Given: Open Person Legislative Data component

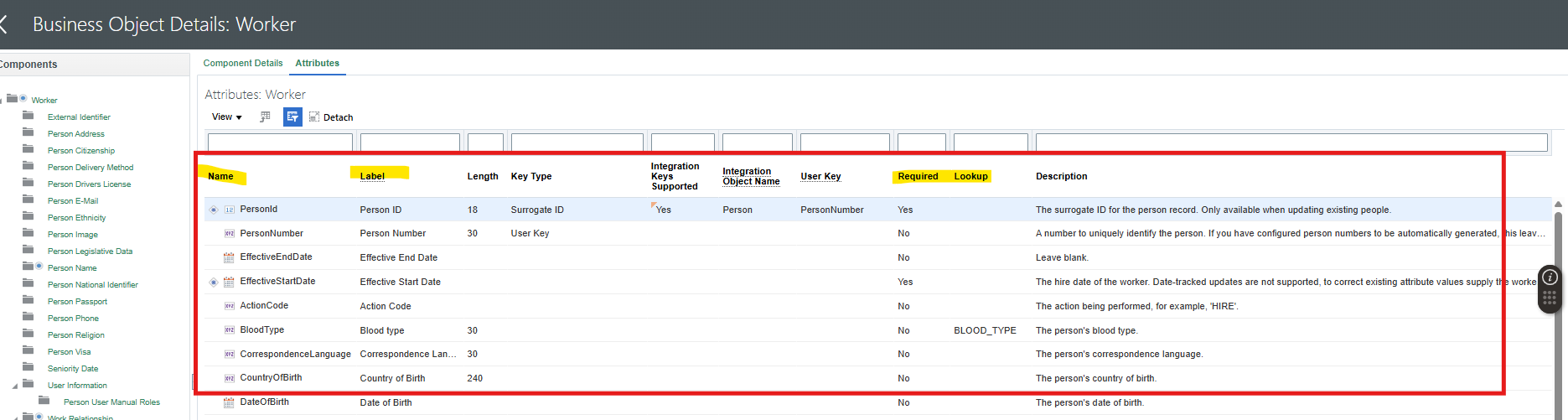Looking at the screenshot, I should click(90, 251).
